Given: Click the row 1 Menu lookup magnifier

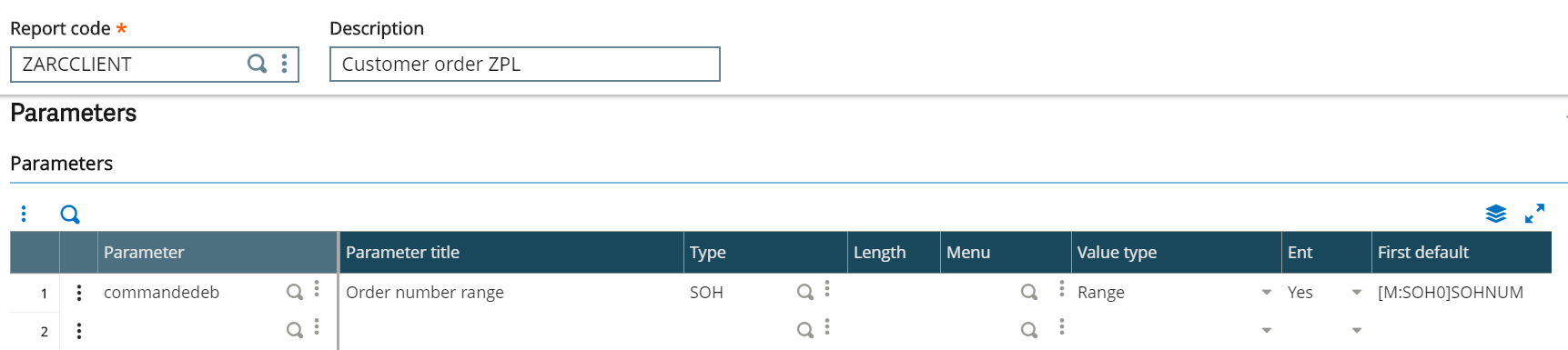Looking at the screenshot, I should pyautogui.click(x=1029, y=292).
